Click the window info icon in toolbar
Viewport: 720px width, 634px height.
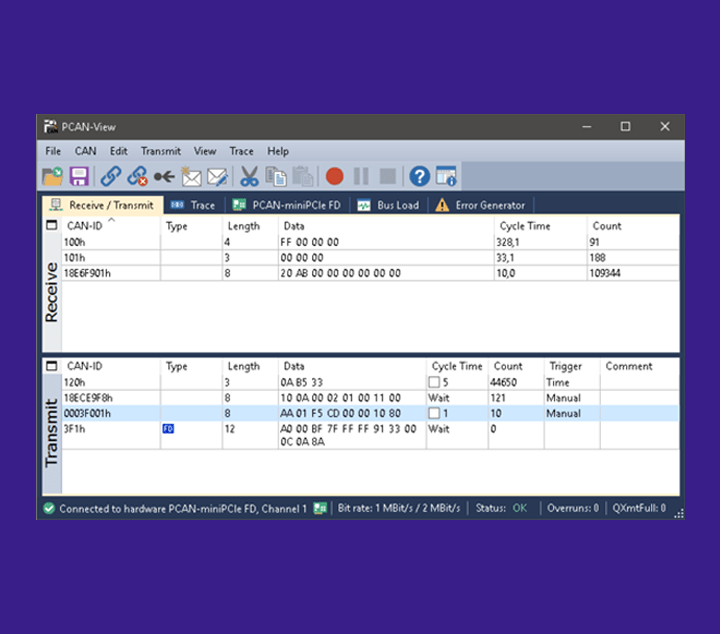tap(446, 176)
